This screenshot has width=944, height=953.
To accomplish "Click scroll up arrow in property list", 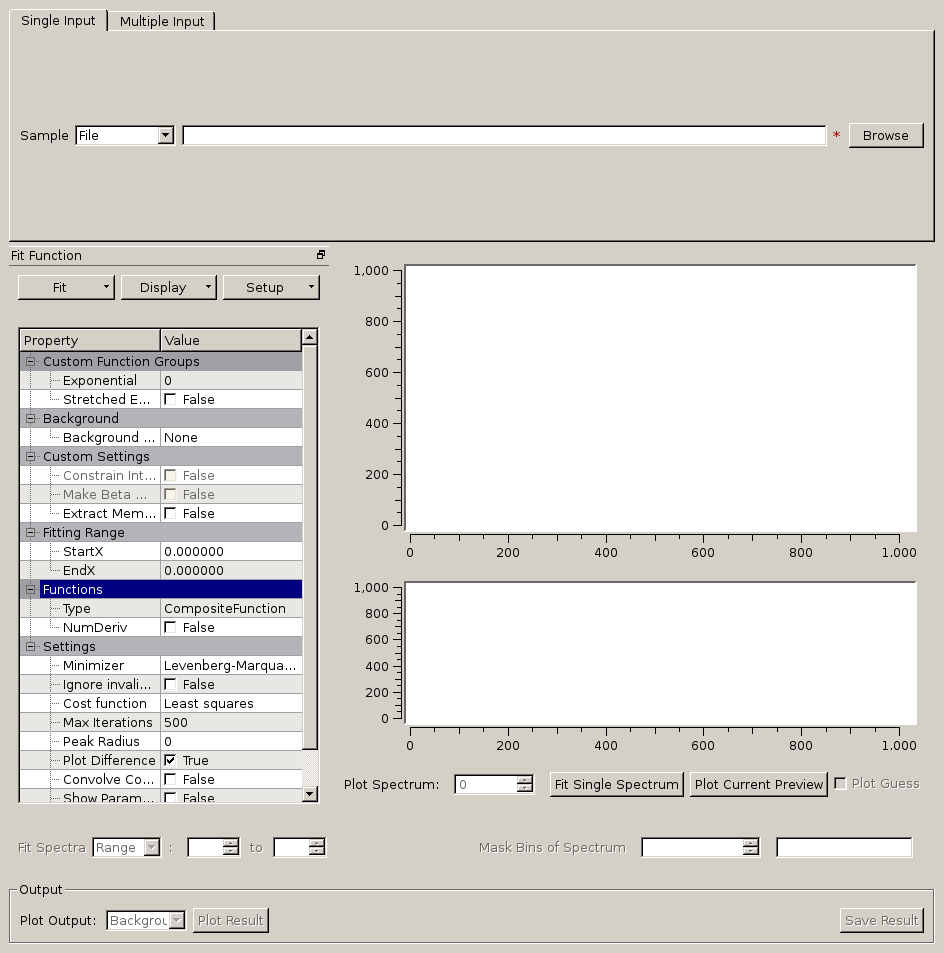I will pos(309,338).
